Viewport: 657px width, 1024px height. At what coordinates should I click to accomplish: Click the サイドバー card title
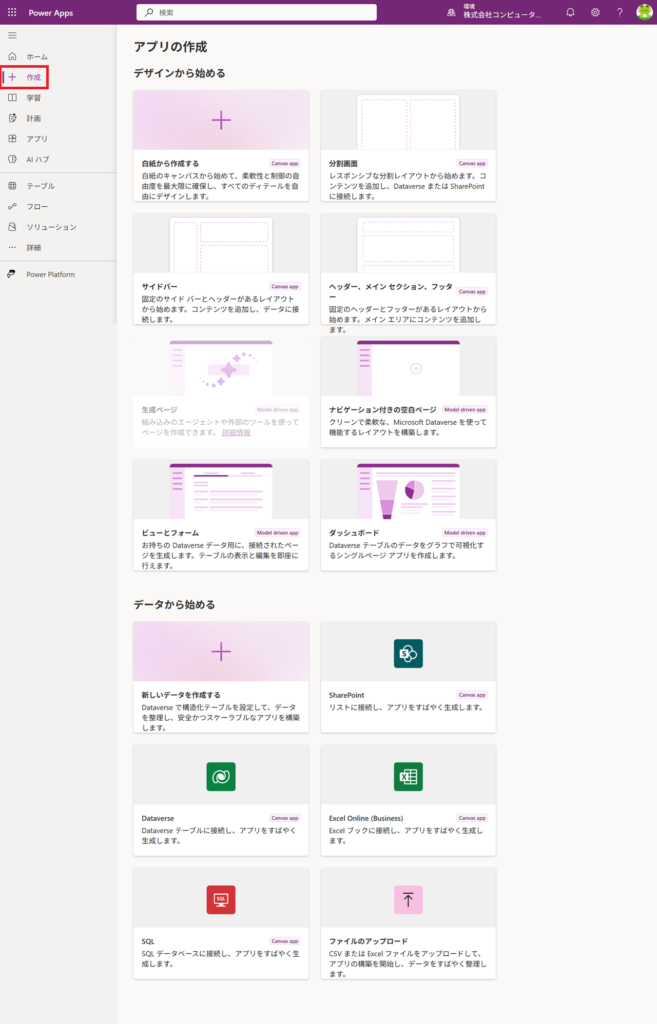[x=159, y=287]
